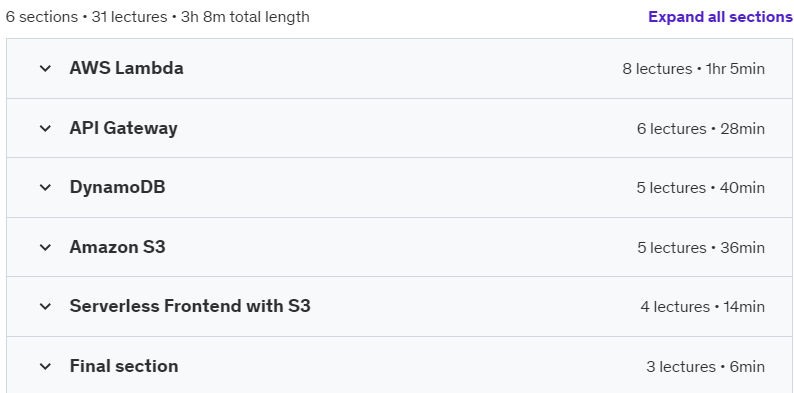Expand the DynamoDB section chevron
Image resolution: width=794 pixels, height=393 pixels.
point(46,187)
